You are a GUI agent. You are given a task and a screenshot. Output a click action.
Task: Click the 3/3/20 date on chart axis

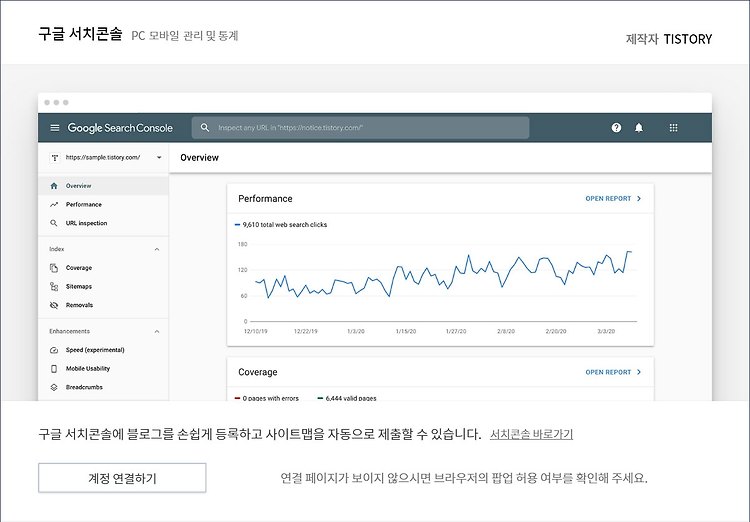tap(606, 331)
